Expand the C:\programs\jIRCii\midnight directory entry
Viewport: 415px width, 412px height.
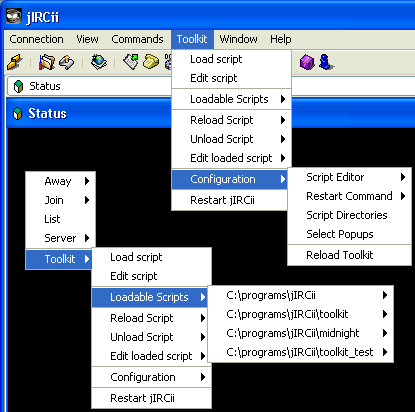point(301,333)
